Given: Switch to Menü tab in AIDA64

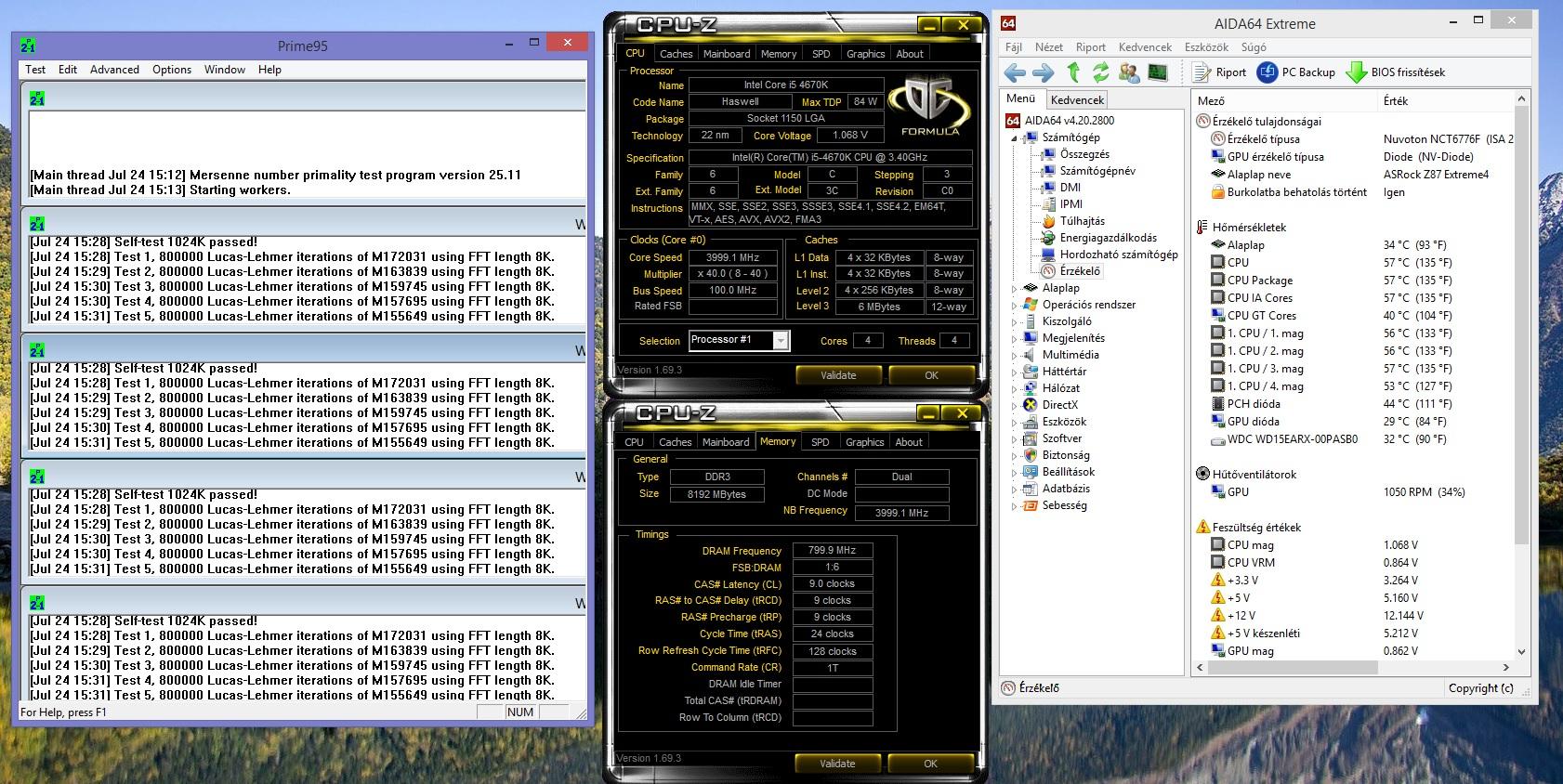Looking at the screenshot, I should point(1020,98).
